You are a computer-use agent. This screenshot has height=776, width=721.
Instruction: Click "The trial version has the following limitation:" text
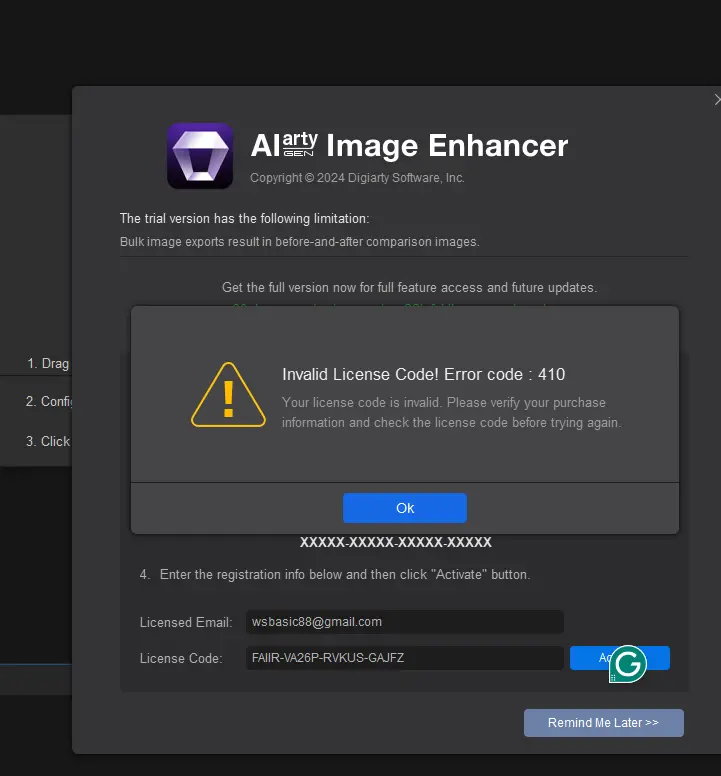point(244,218)
